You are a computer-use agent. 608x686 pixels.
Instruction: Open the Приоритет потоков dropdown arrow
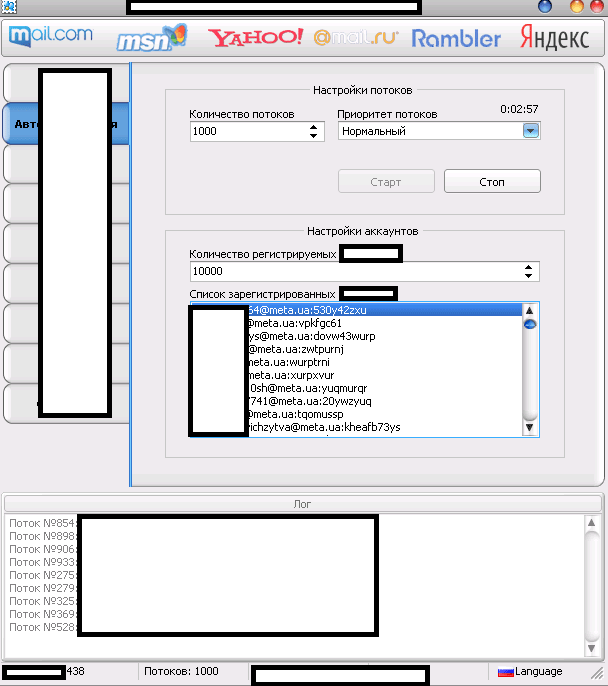[x=531, y=131]
